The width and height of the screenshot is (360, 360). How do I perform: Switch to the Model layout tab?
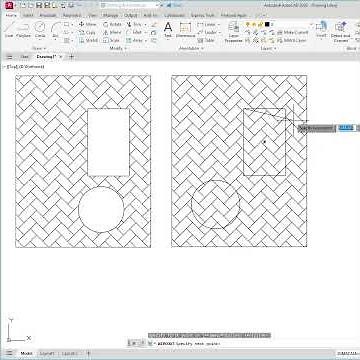[x=27, y=353]
